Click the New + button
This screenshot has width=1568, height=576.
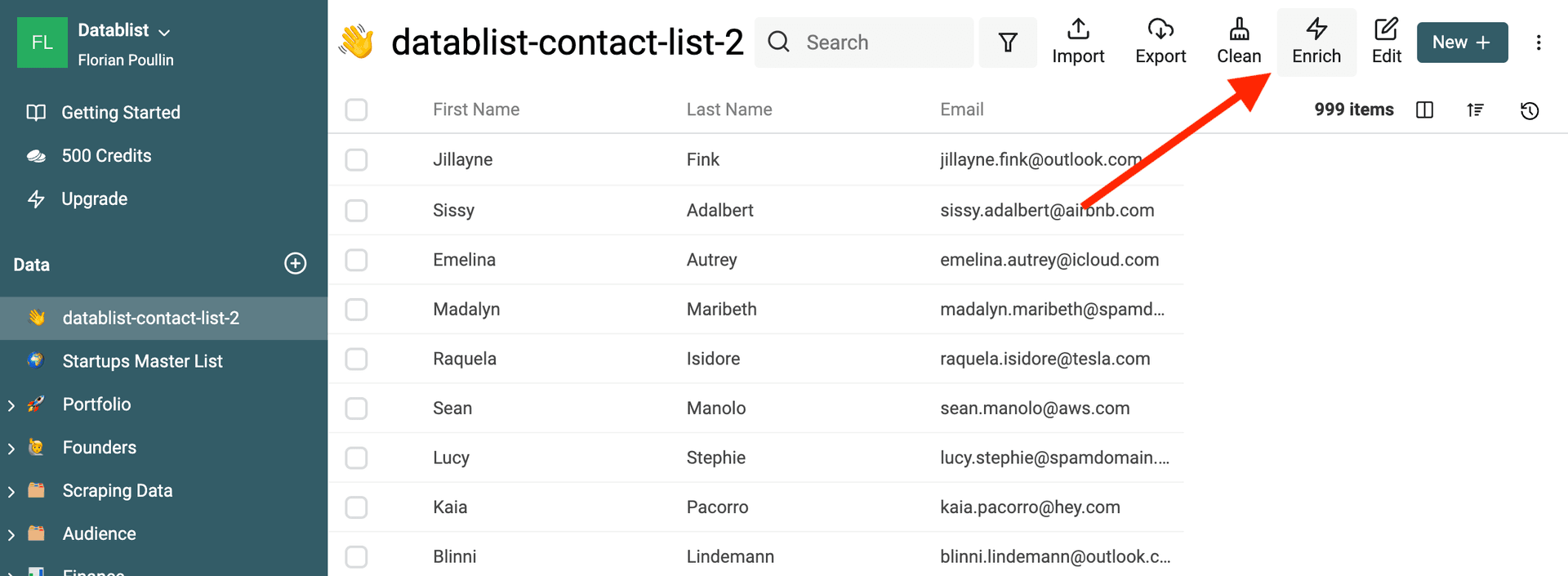coord(1461,42)
